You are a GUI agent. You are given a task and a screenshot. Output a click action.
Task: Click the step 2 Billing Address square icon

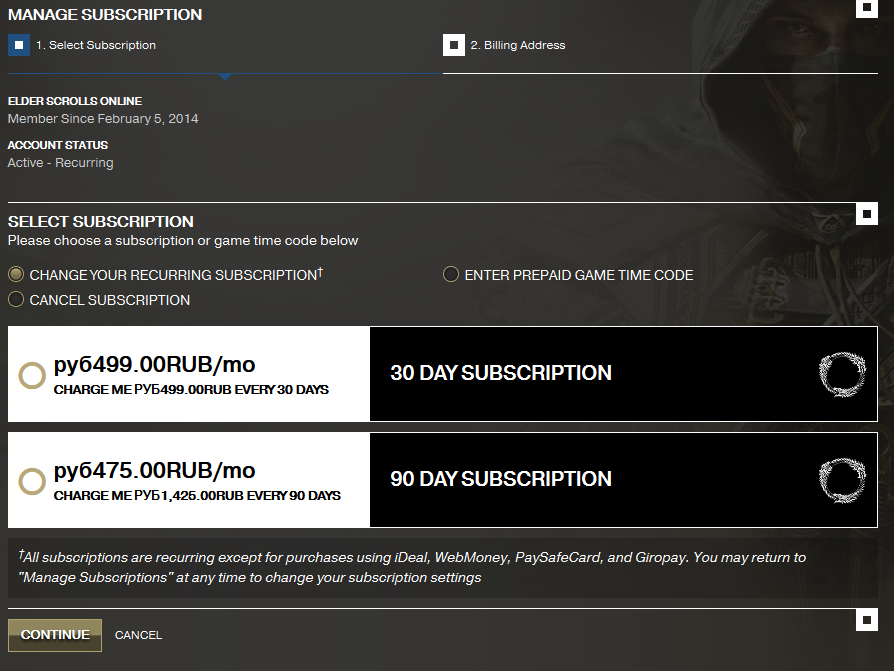point(454,45)
